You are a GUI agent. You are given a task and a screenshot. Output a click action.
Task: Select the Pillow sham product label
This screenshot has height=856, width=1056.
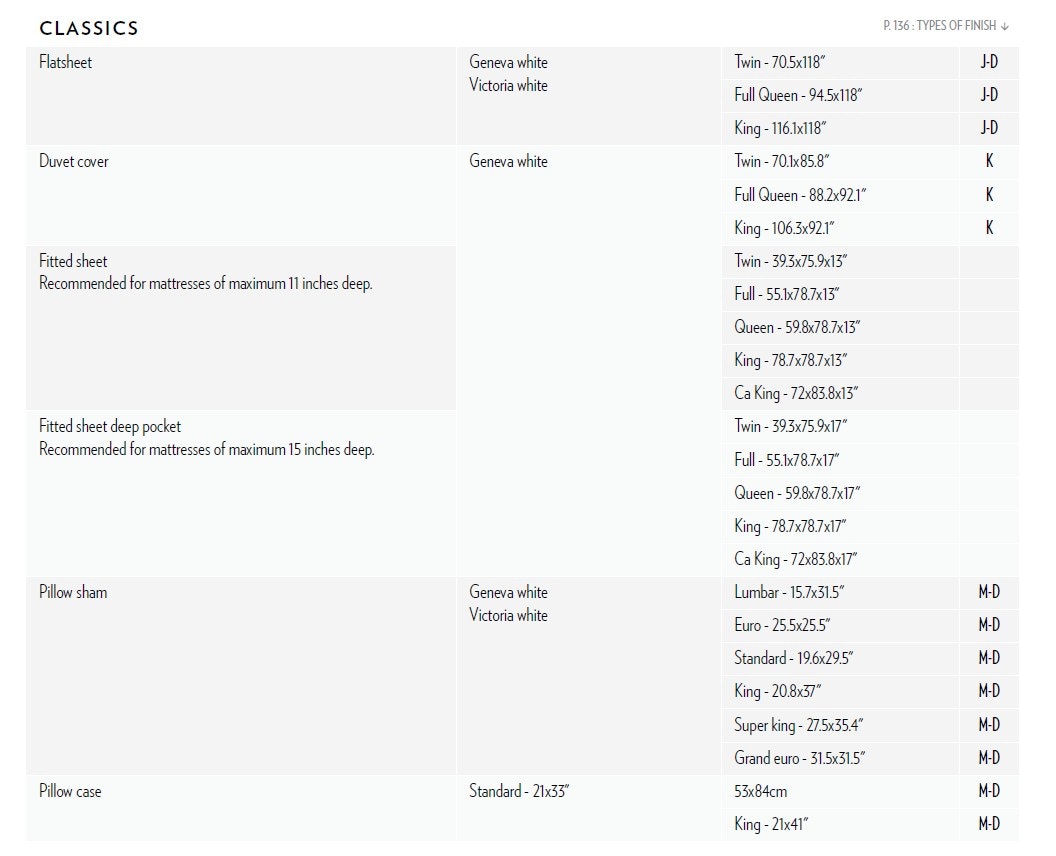pyautogui.click(x=73, y=592)
